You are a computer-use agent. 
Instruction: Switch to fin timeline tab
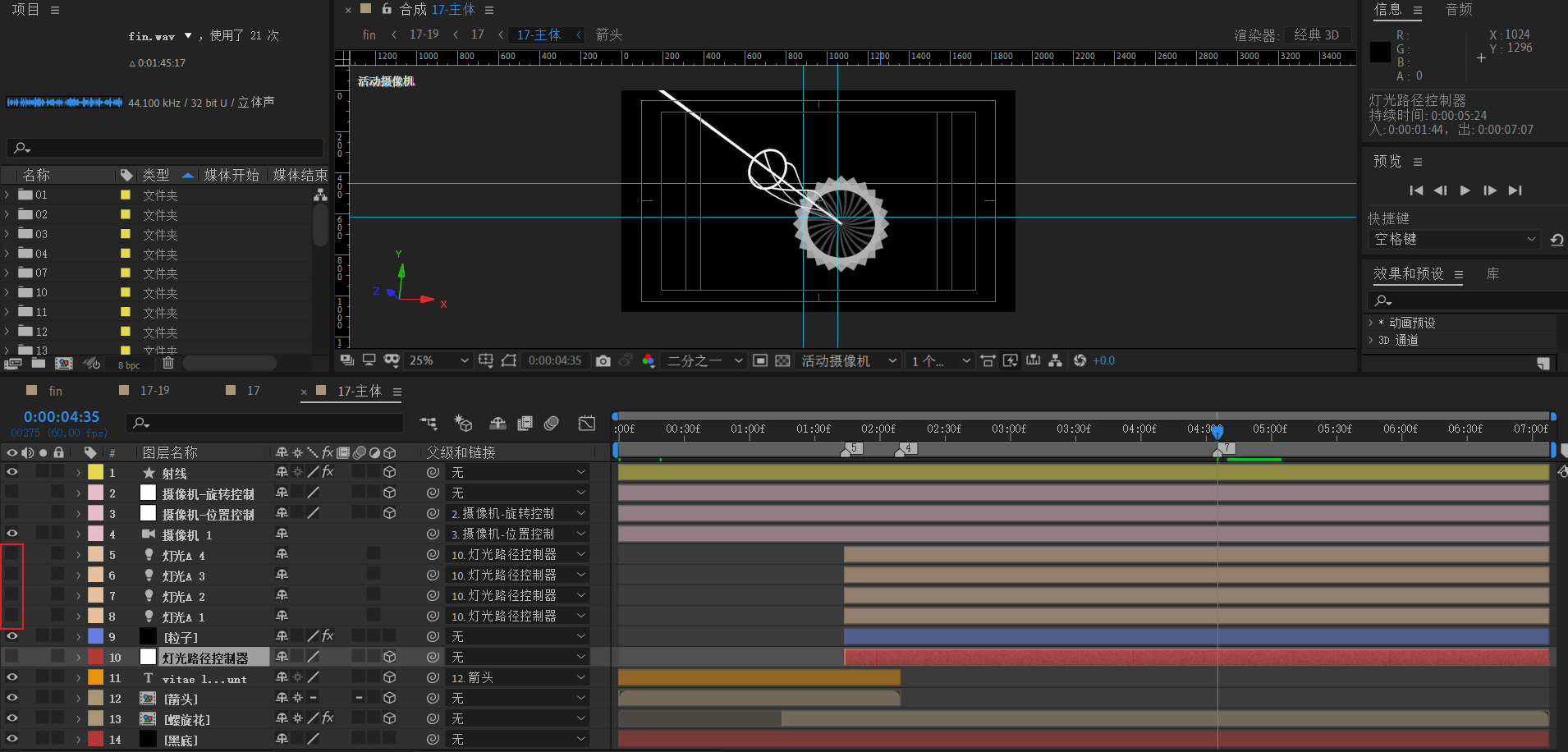coord(55,391)
